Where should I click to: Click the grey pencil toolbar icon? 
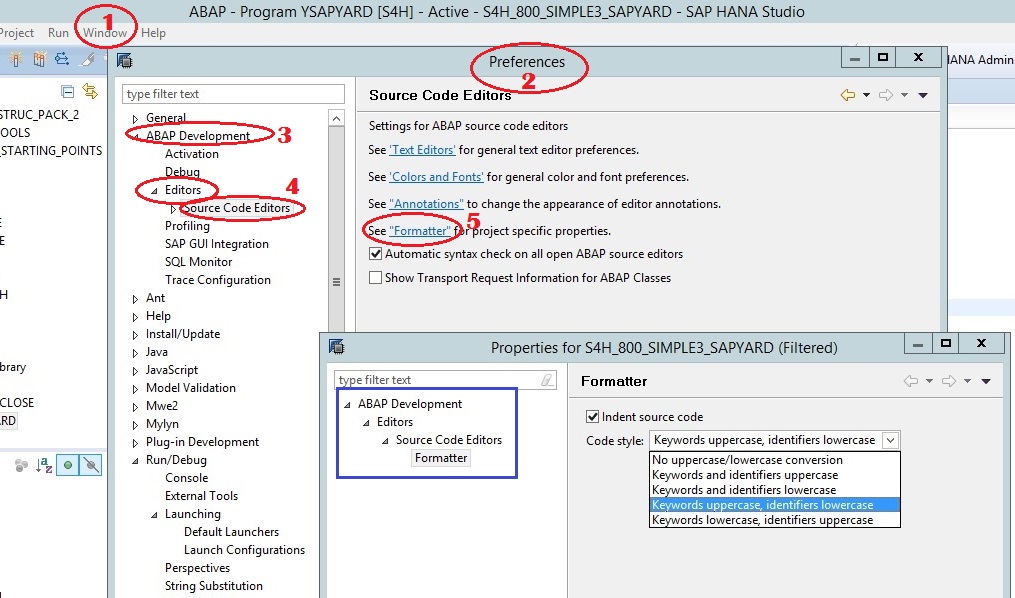point(86,60)
